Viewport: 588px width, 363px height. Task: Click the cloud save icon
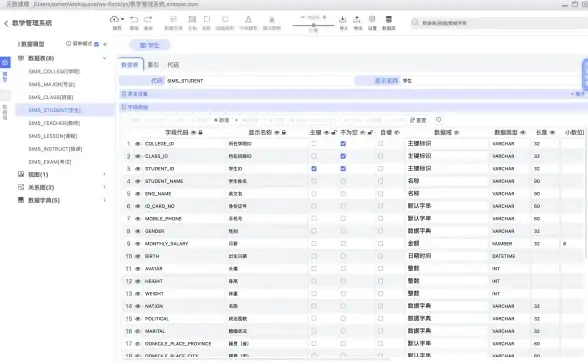114,19
